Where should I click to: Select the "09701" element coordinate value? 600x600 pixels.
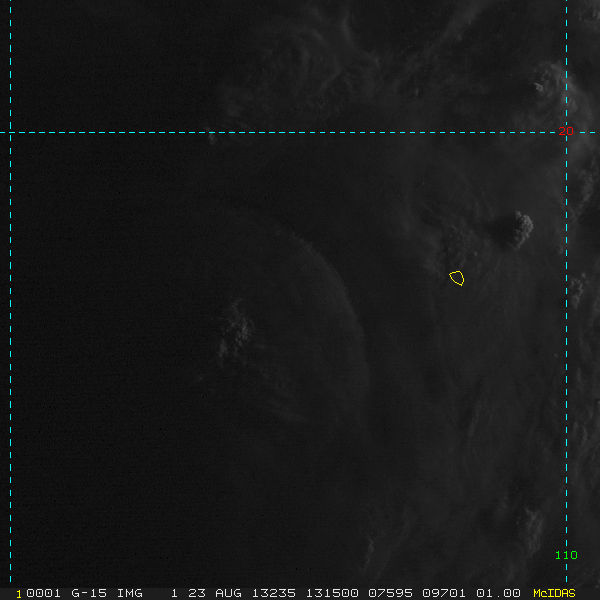coord(444,593)
